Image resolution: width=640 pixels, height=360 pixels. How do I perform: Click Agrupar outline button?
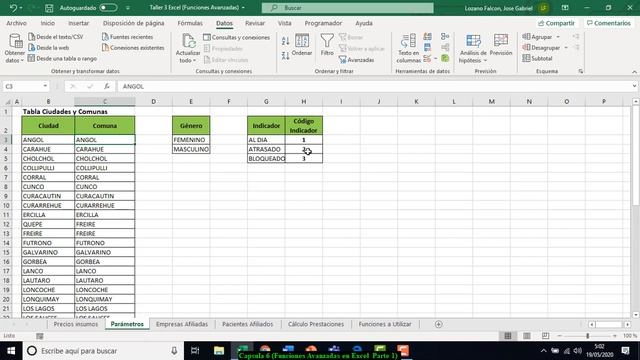coord(537,37)
